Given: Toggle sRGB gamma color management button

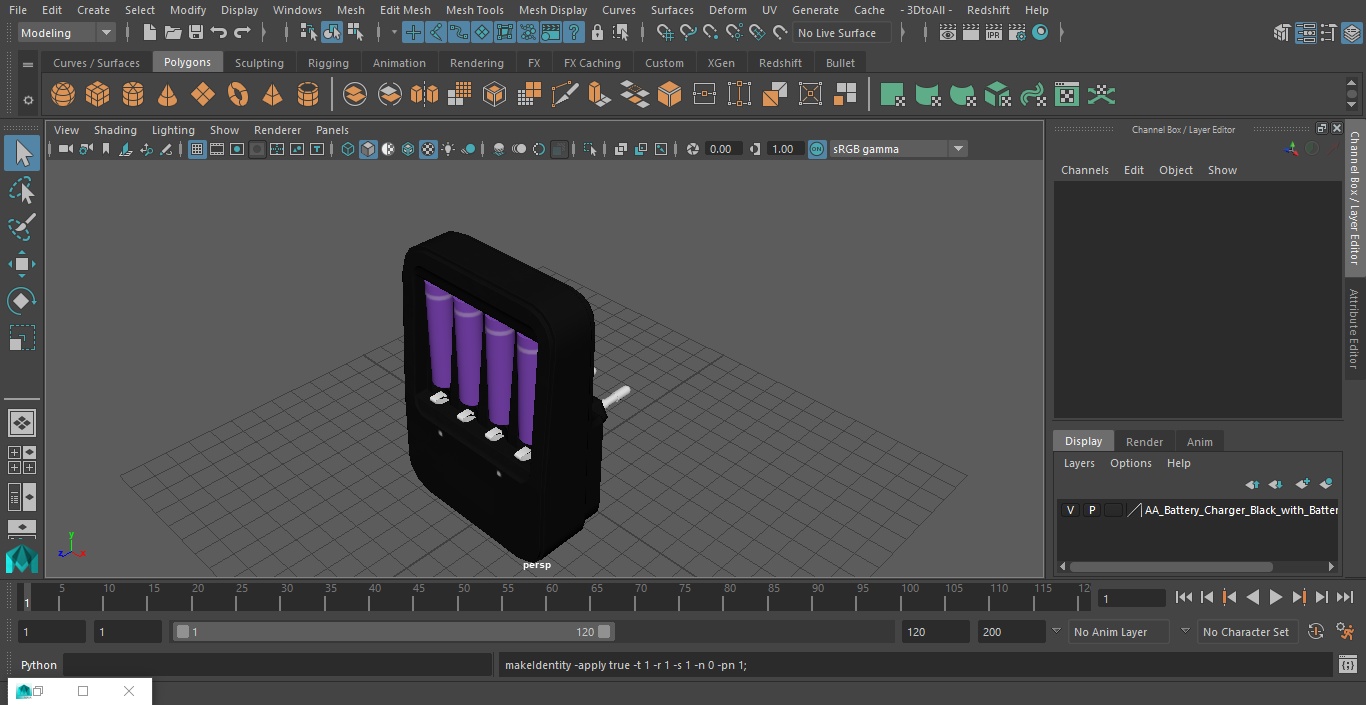Looking at the screenshot, I should tap(817, 149).
